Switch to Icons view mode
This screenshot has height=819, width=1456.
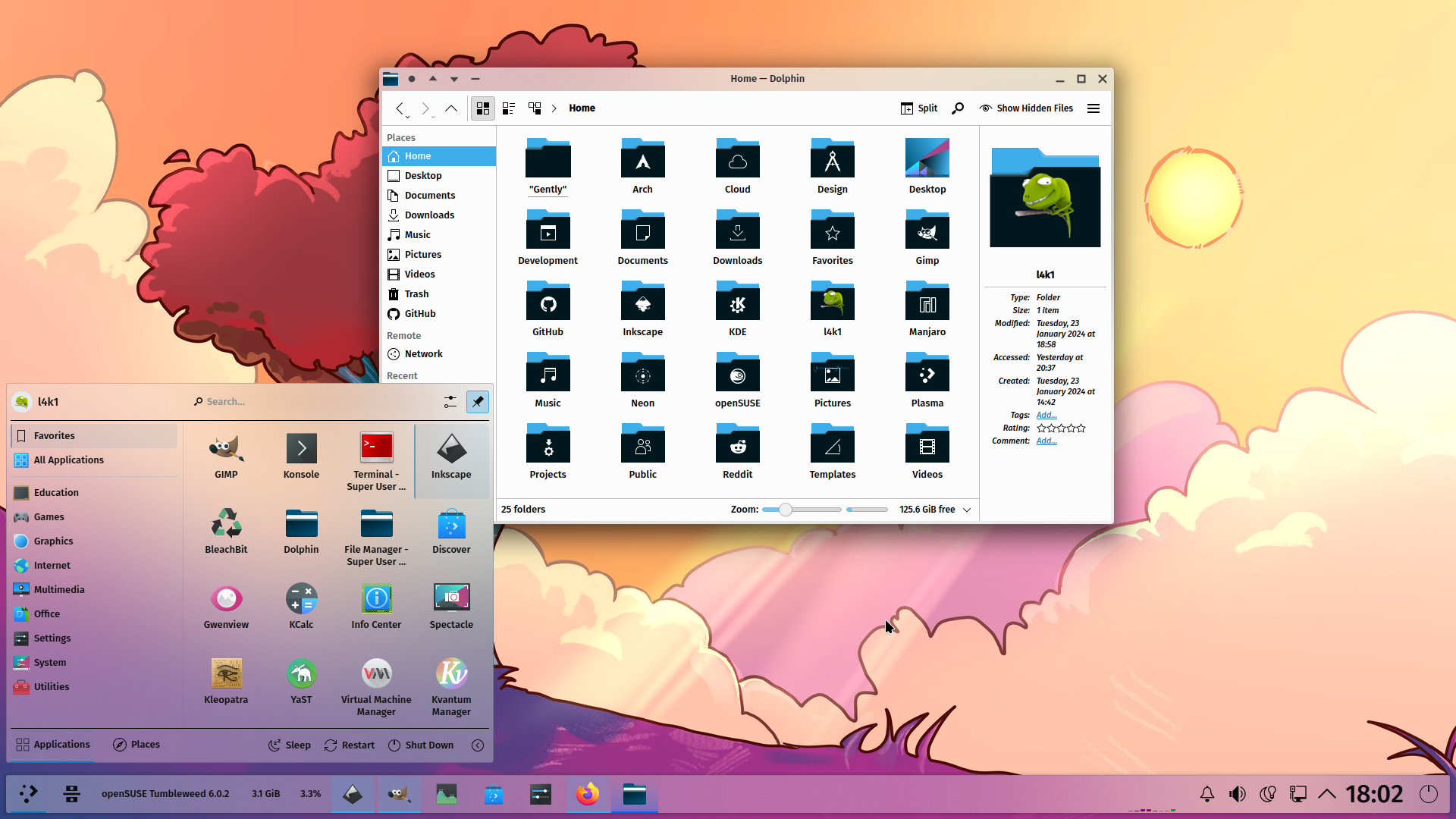click(483, 108)
